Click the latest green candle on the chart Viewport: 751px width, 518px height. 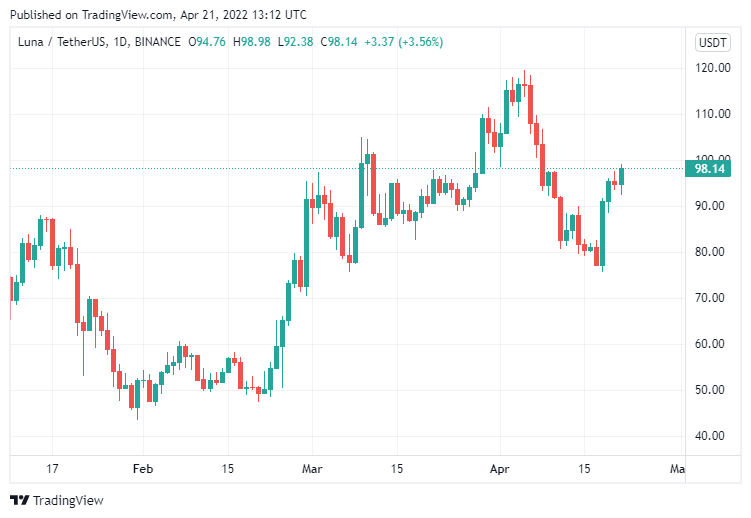pos(622,176)
